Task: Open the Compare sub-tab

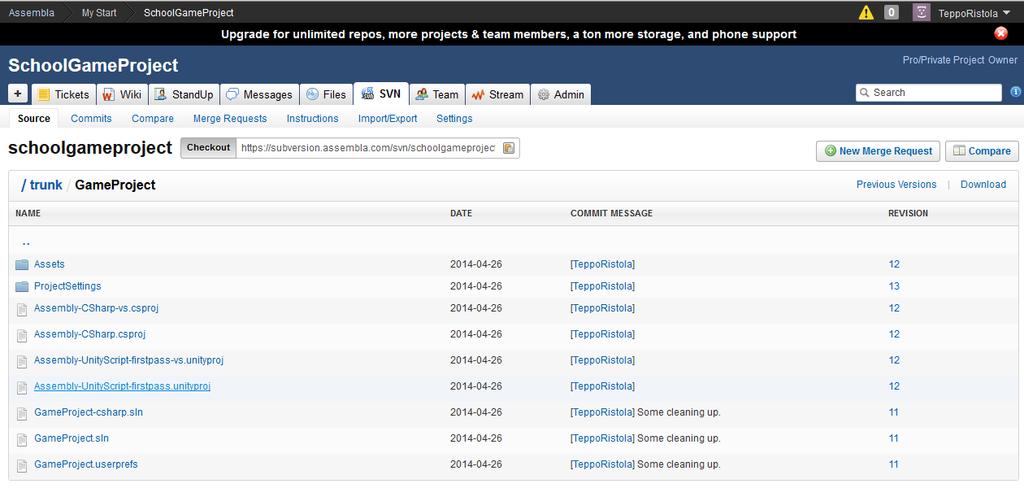Action: (153, 118)
